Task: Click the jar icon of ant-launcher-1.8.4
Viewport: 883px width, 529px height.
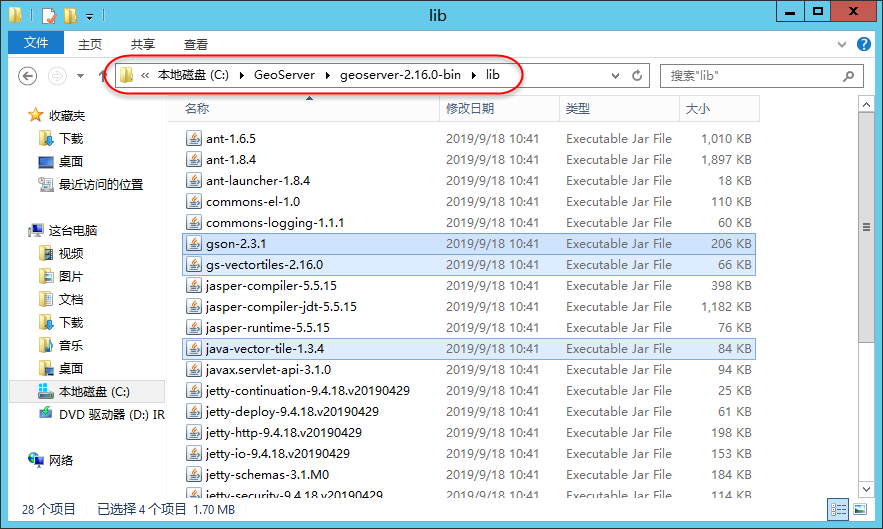Action: coord(194,180)
